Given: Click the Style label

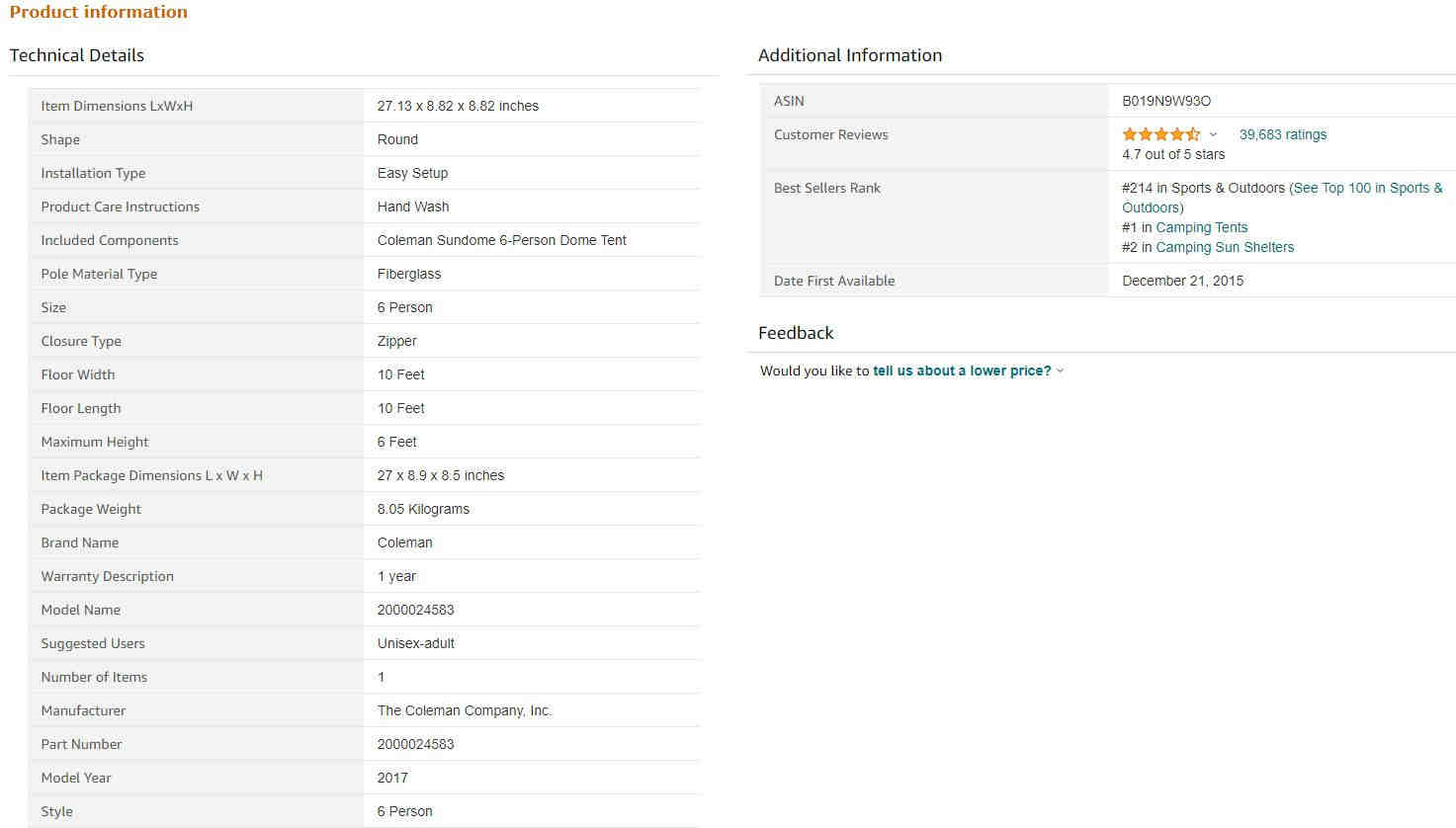Looking at the screenshot, I should pyautogui.click(x=56, y=811).
